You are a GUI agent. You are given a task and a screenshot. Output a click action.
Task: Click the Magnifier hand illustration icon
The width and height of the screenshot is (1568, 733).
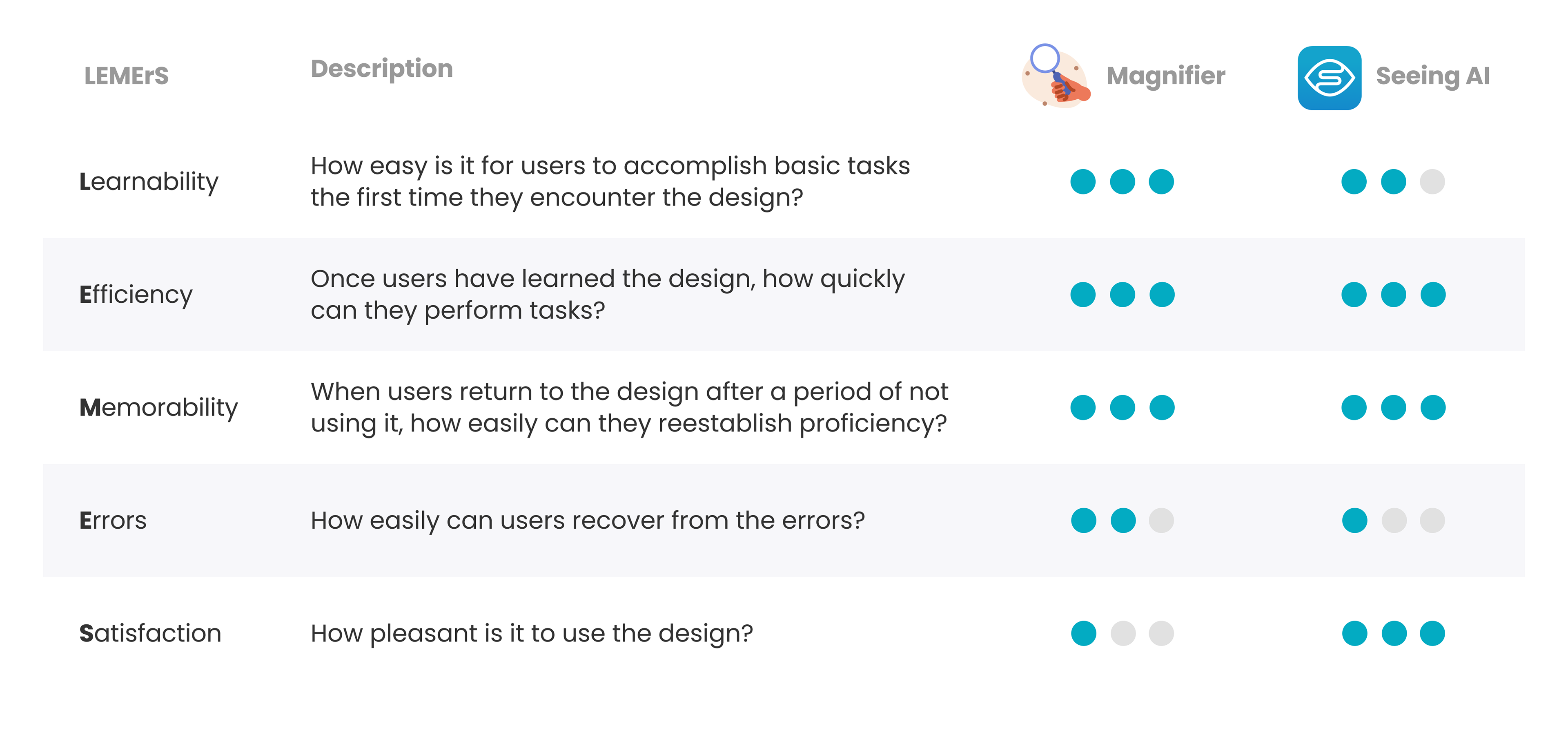(x=1056, y=76)
